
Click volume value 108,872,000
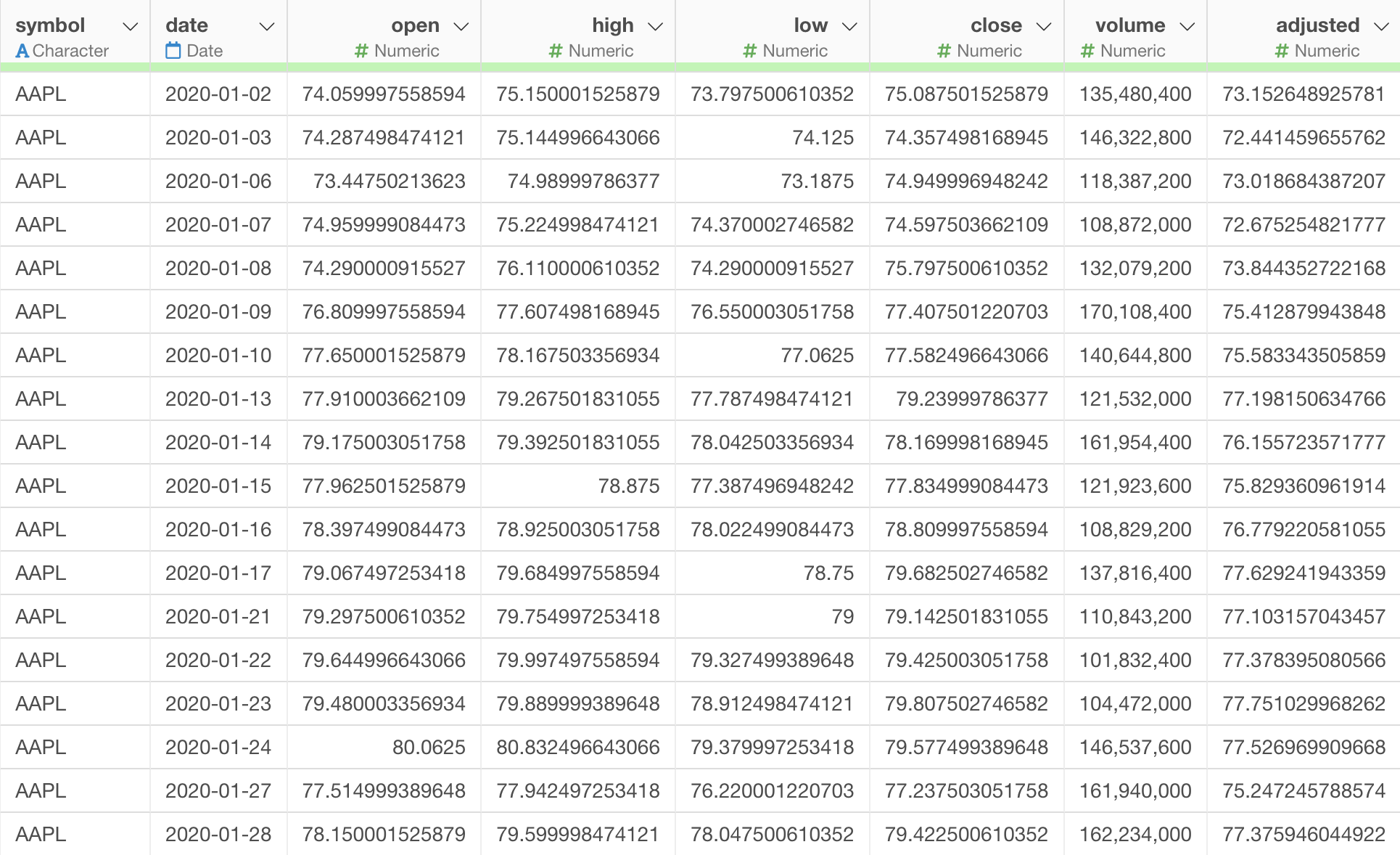click(1136, 225)
